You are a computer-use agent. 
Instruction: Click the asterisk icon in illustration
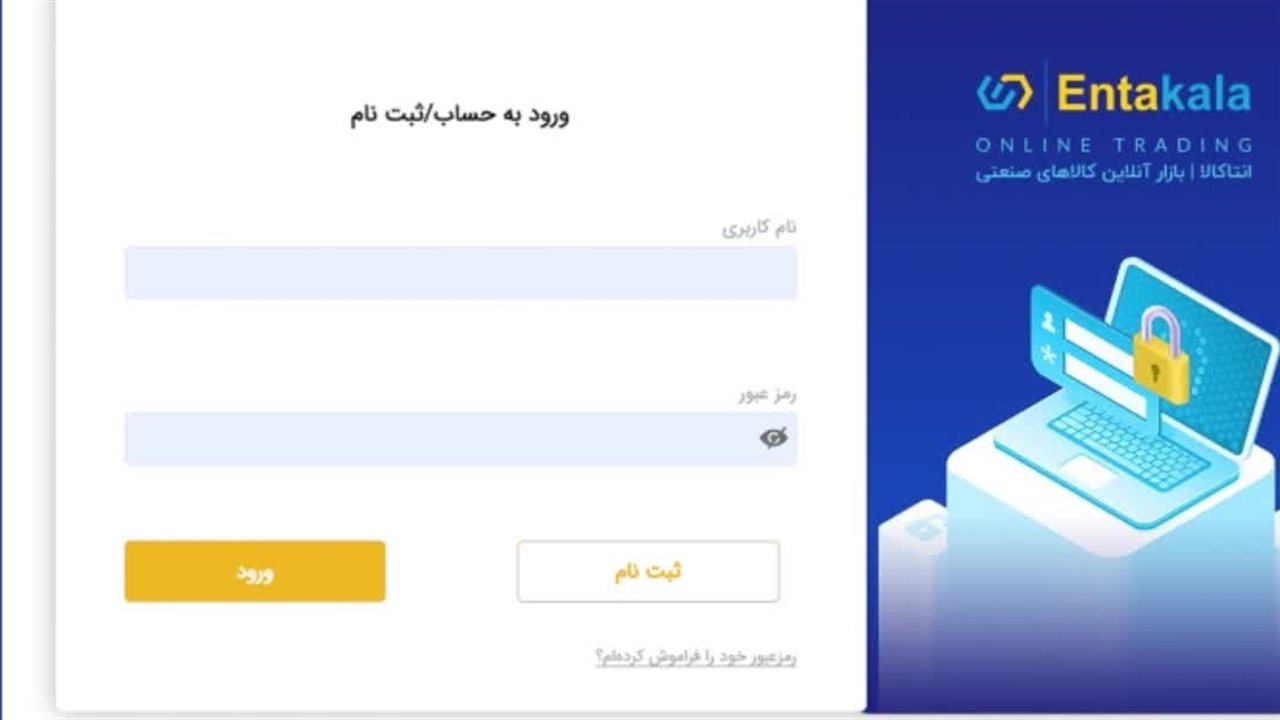(x=1048, y=354)
